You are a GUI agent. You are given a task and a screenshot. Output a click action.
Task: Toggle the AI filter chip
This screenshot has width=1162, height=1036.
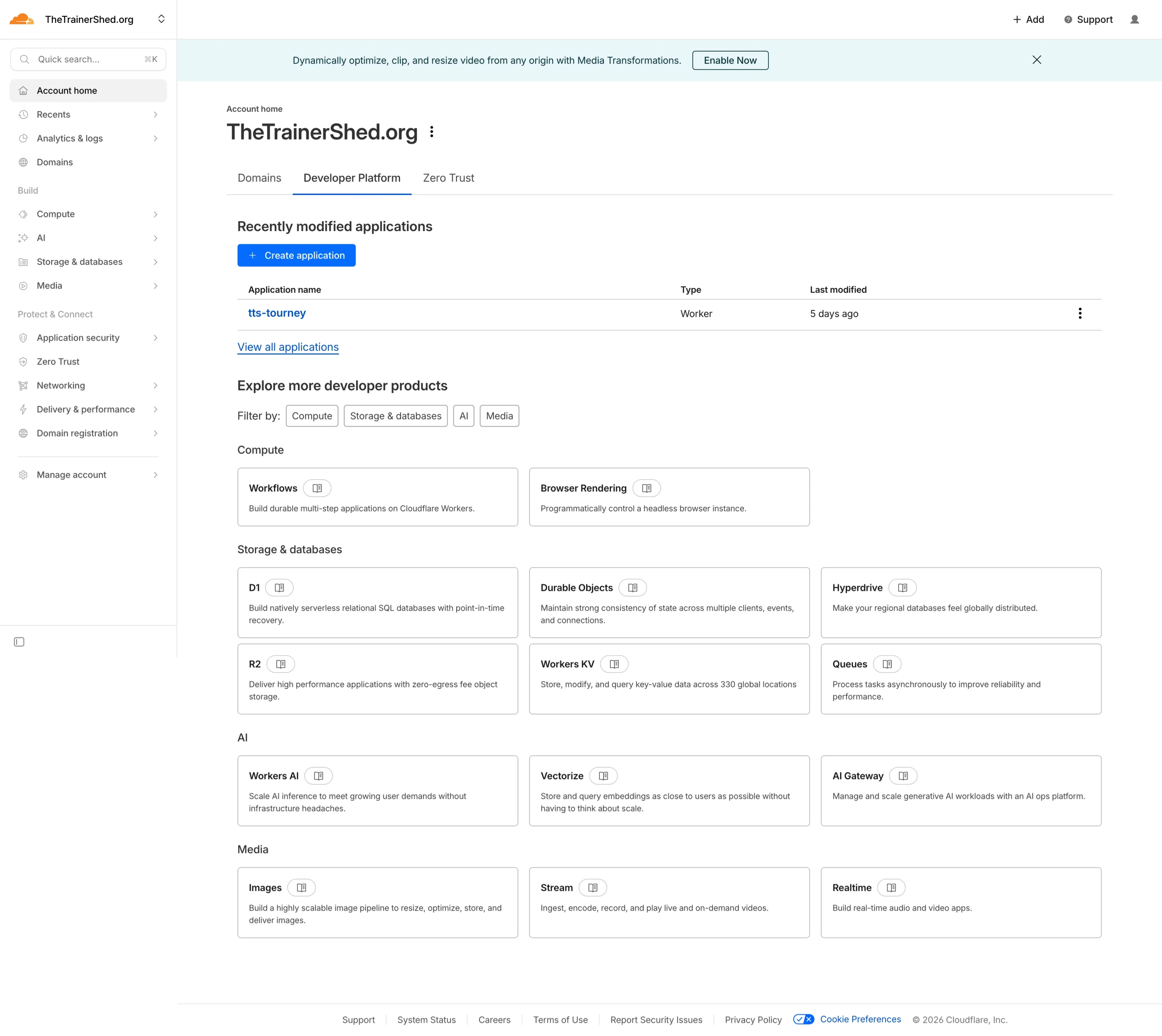pos(463,416)
